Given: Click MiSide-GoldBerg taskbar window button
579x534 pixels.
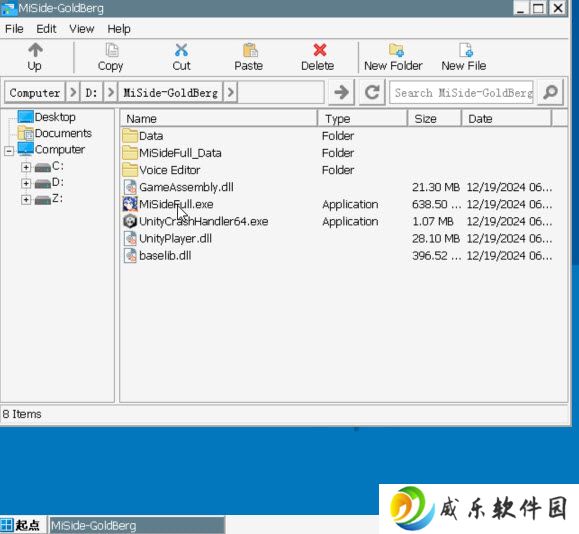Looking at the screenshot, I should (137, 525).
